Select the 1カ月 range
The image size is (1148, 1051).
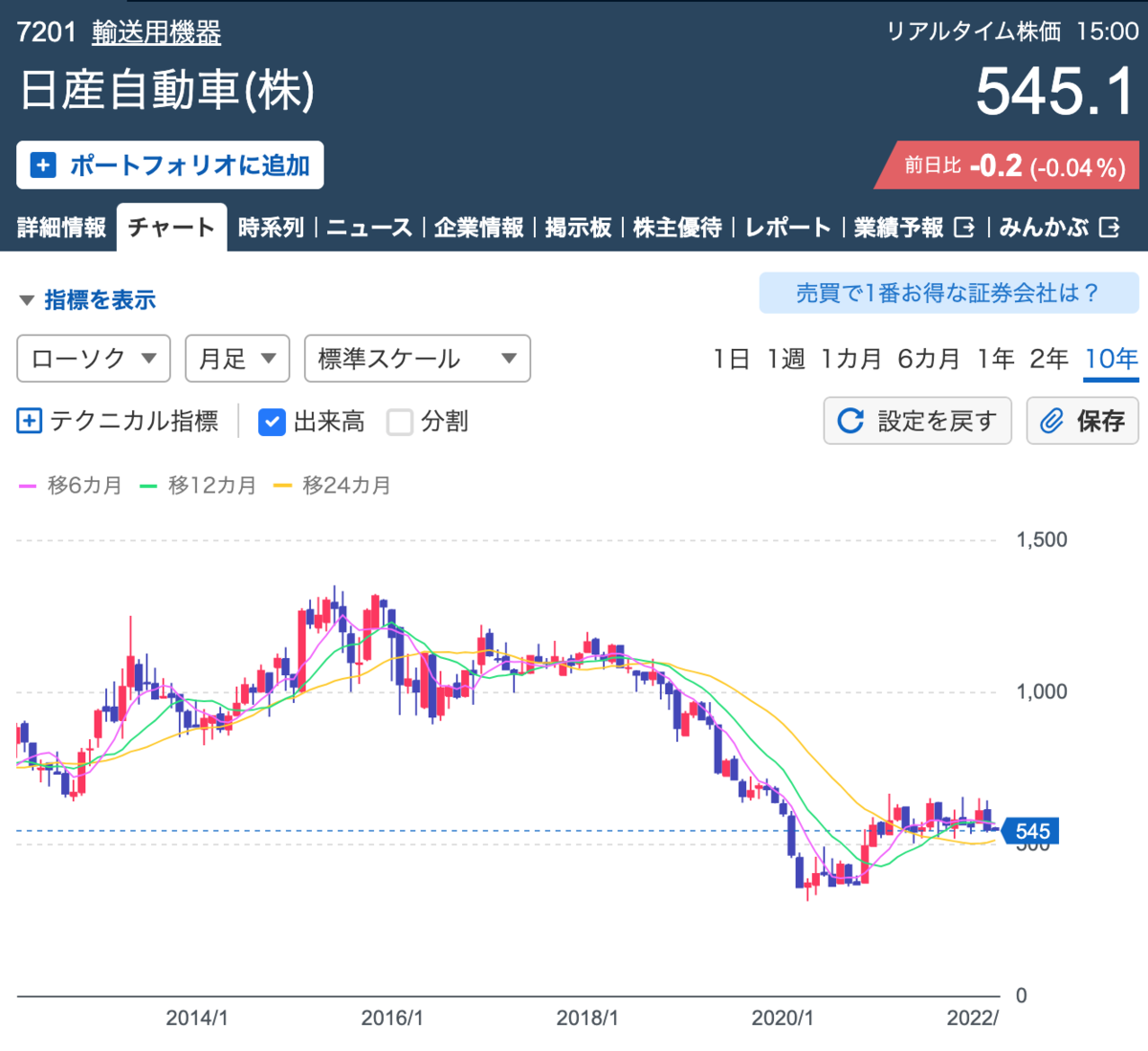click(851, 359)
